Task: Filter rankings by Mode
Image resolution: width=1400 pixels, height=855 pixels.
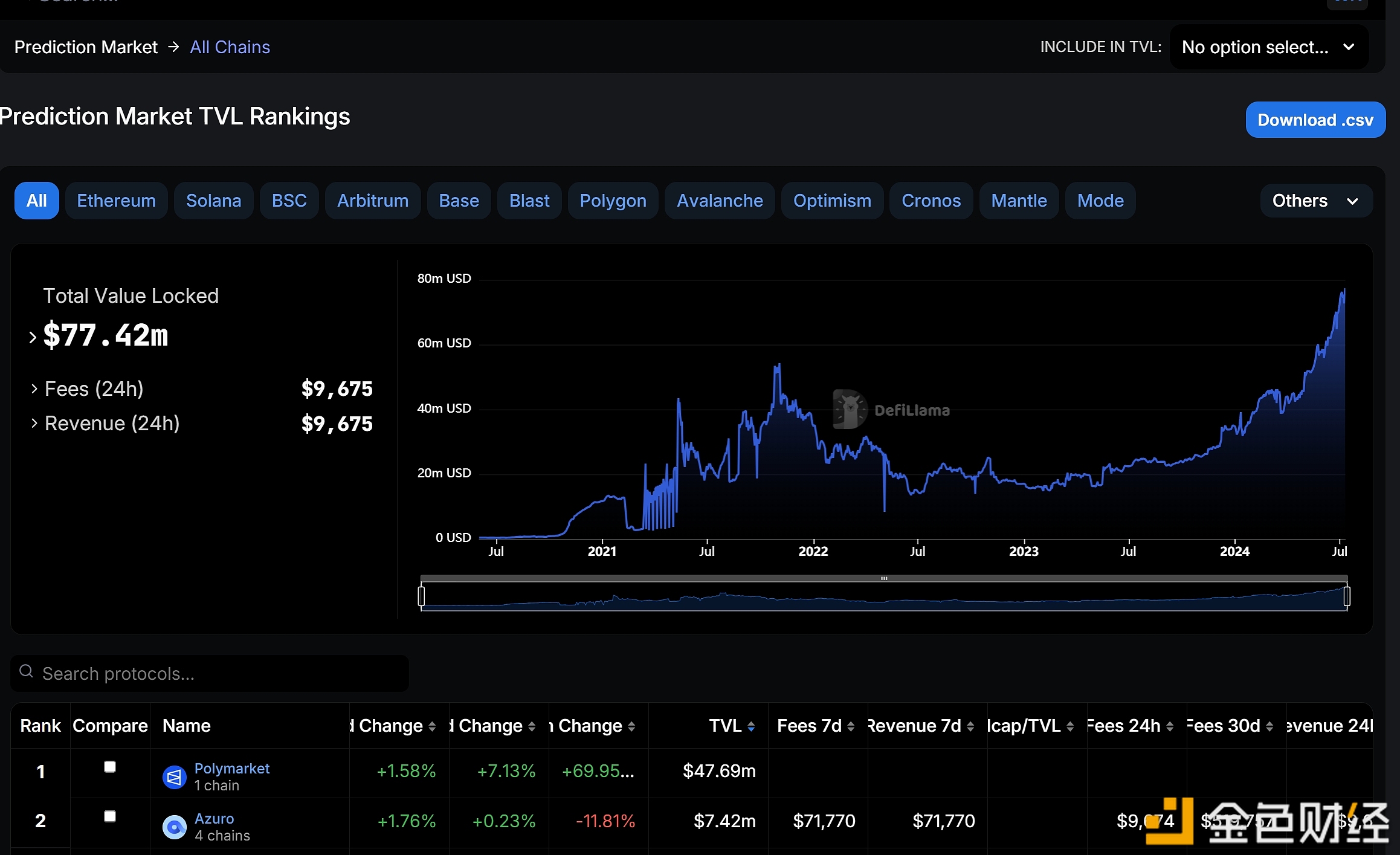Action: 1101,201
